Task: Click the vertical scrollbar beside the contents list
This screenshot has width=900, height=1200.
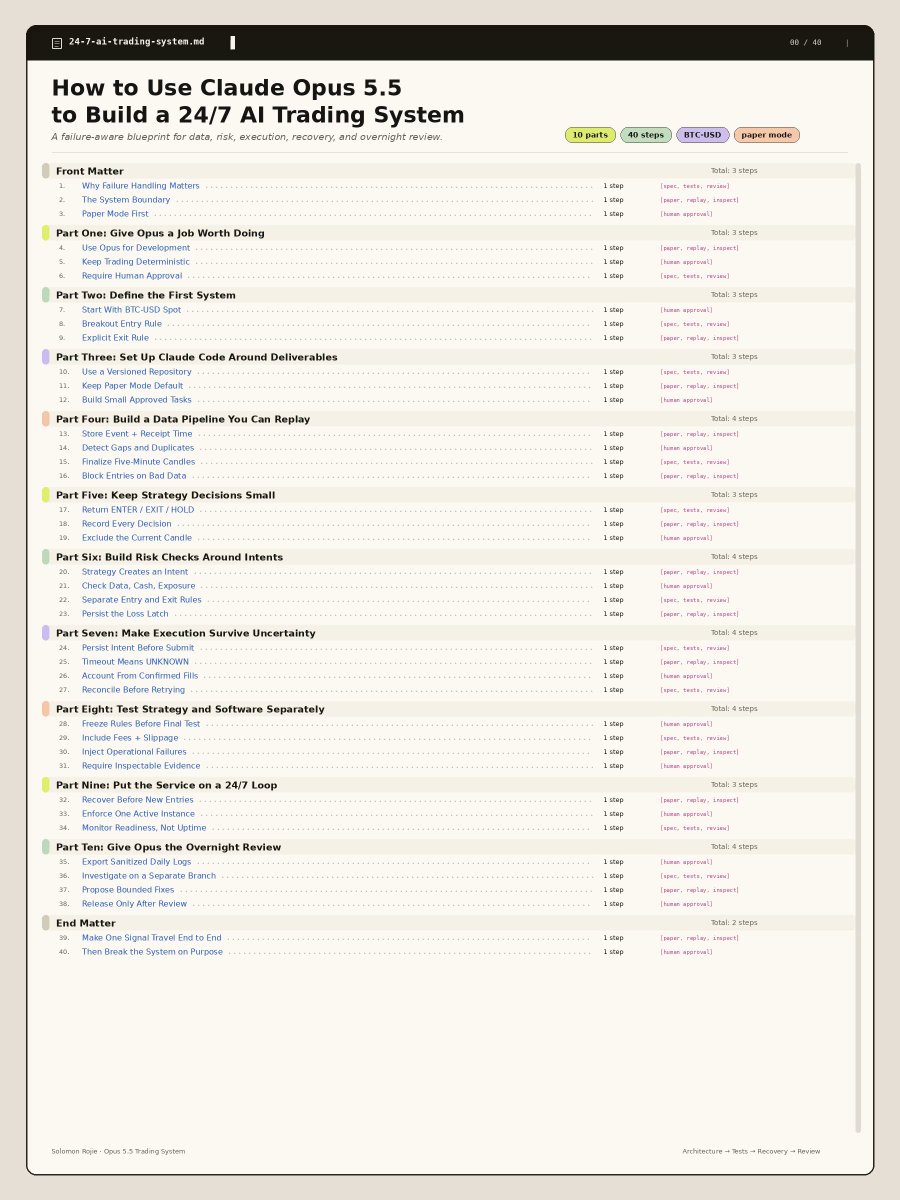Action: [x=858, y=647]
